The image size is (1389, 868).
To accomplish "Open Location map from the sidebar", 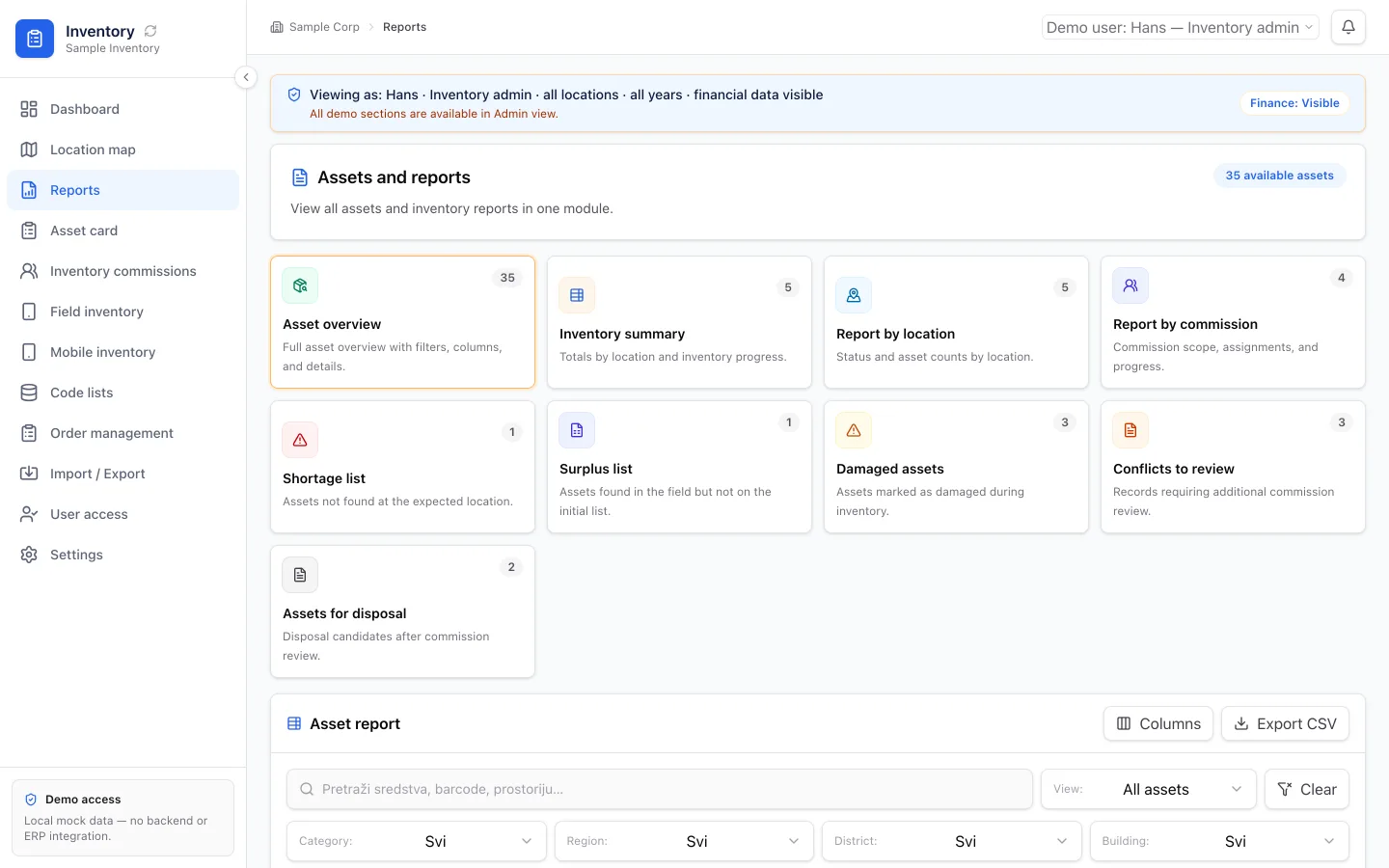I will 123,149.
